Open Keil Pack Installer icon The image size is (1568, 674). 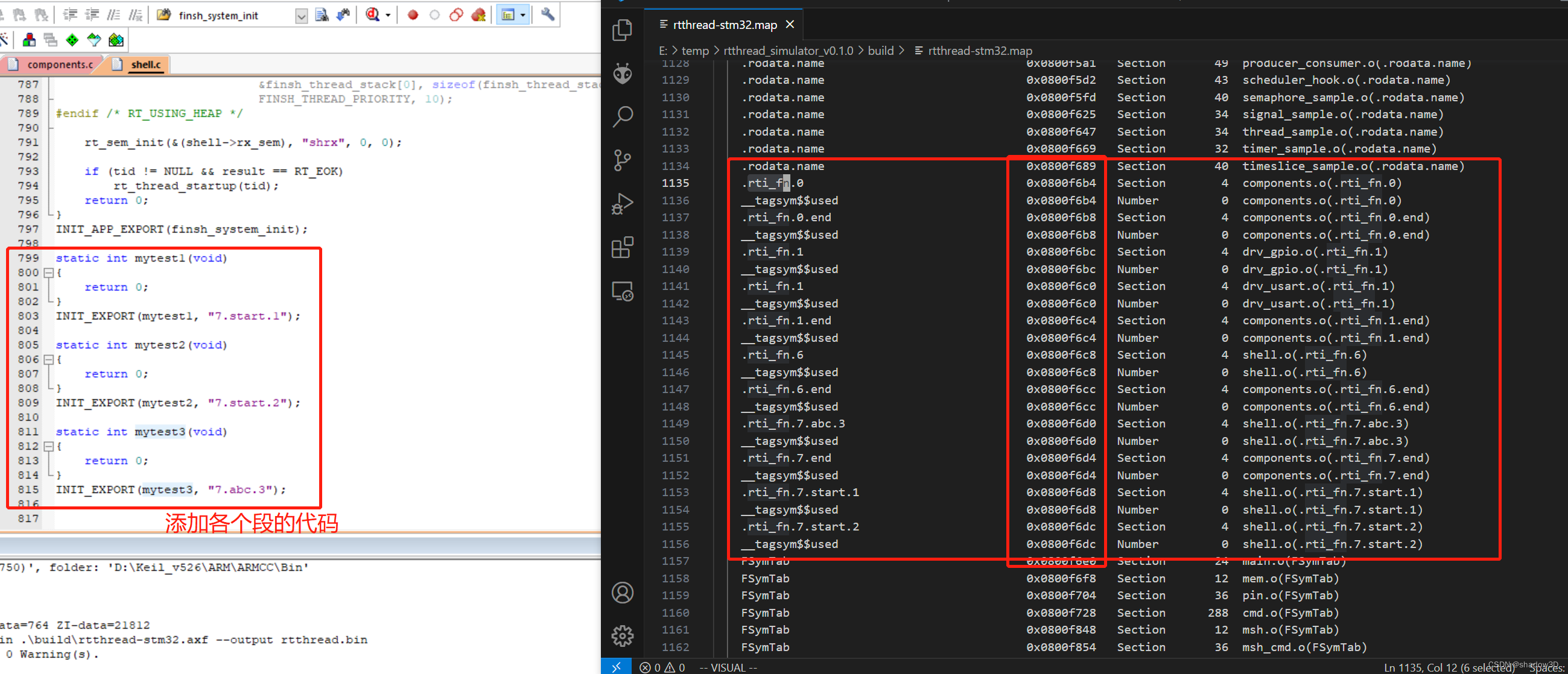pos(116,40)
